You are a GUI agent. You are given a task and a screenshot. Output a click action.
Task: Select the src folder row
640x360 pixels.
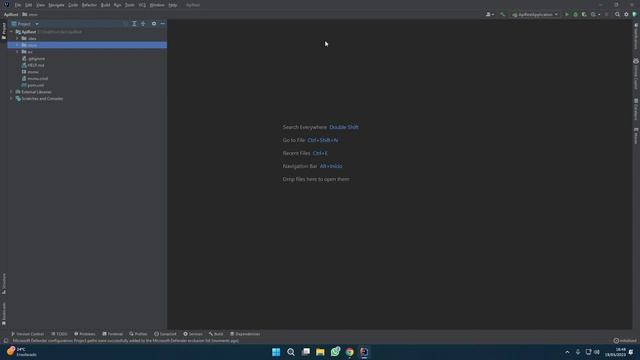click(87, 52)
